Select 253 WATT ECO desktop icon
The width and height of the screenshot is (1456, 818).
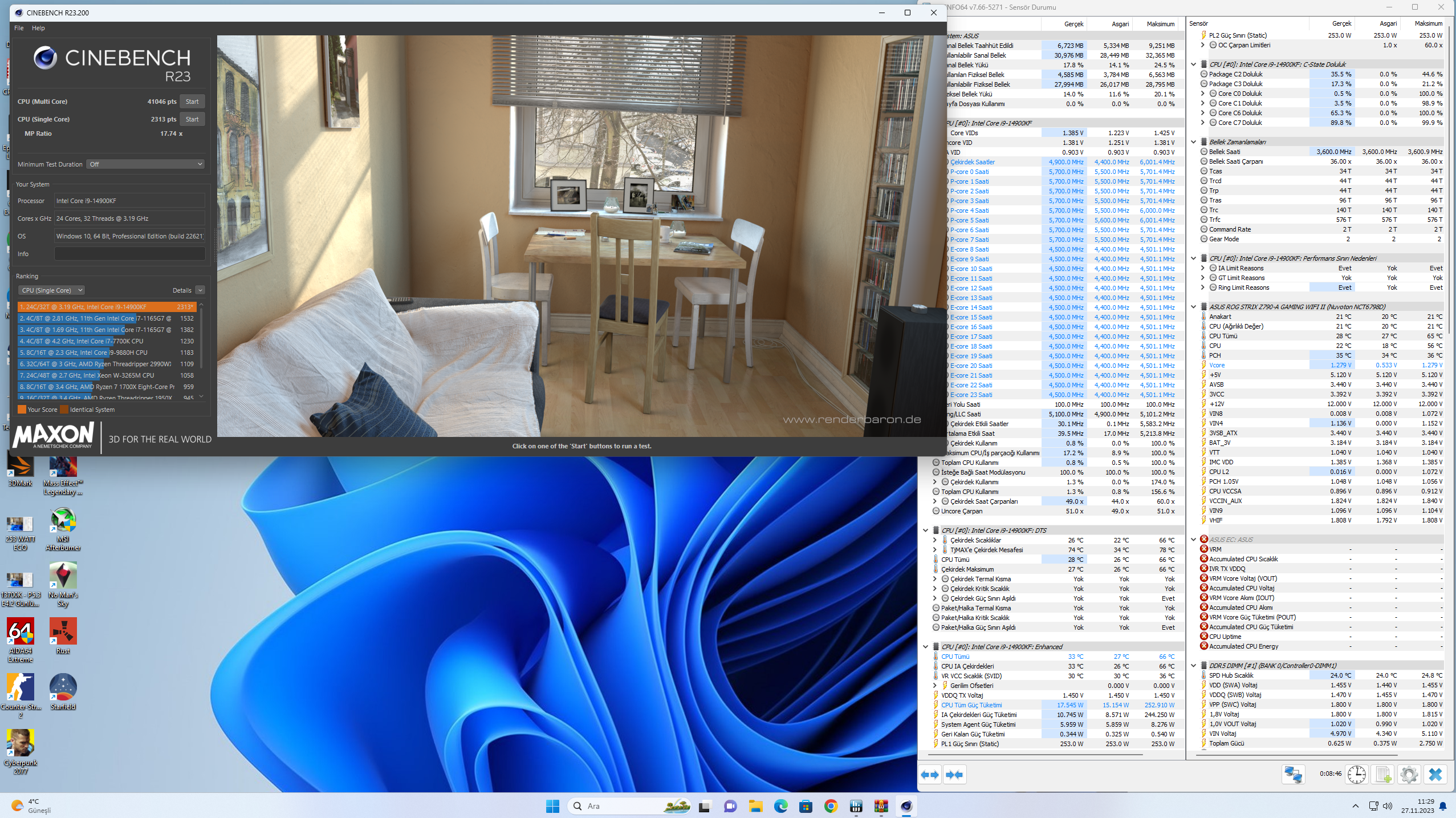(20, 533)
